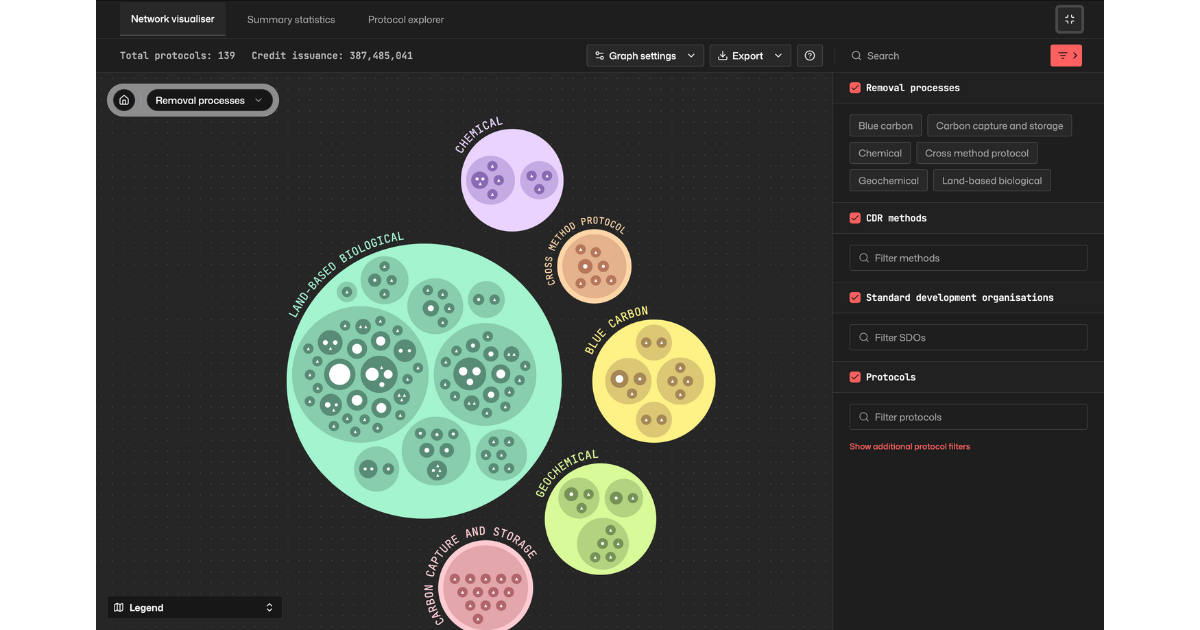
Task: Select the Blue carbon filter tag
Action: coord(885,126)
